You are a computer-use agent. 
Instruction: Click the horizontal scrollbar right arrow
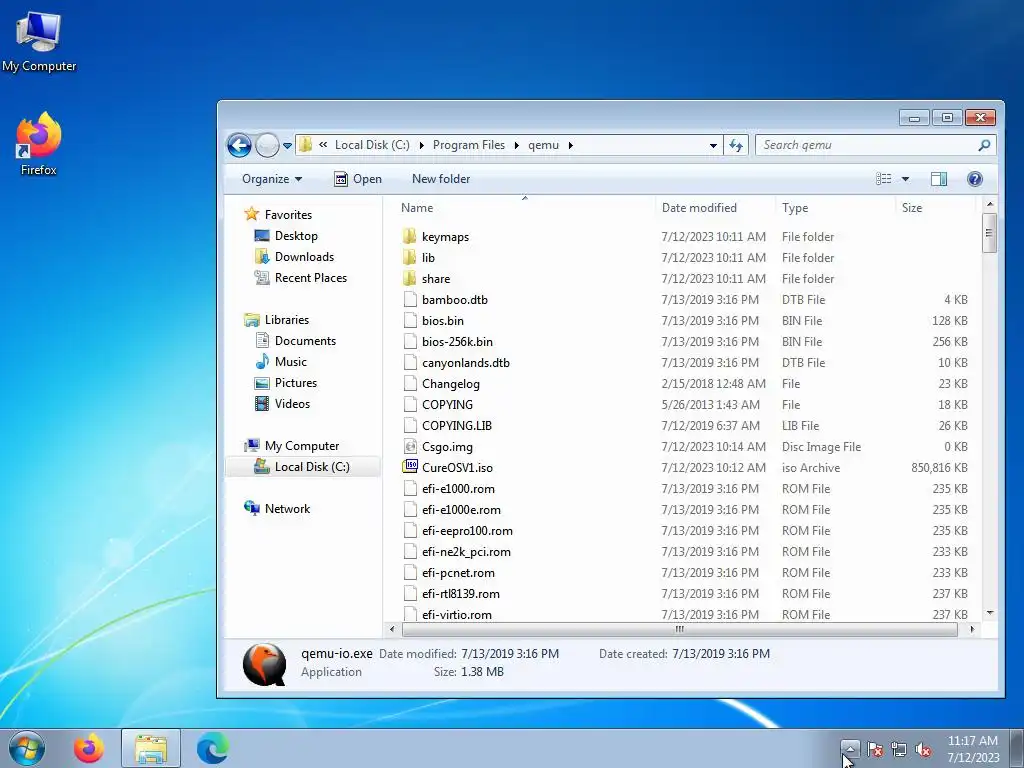[972, 630]
